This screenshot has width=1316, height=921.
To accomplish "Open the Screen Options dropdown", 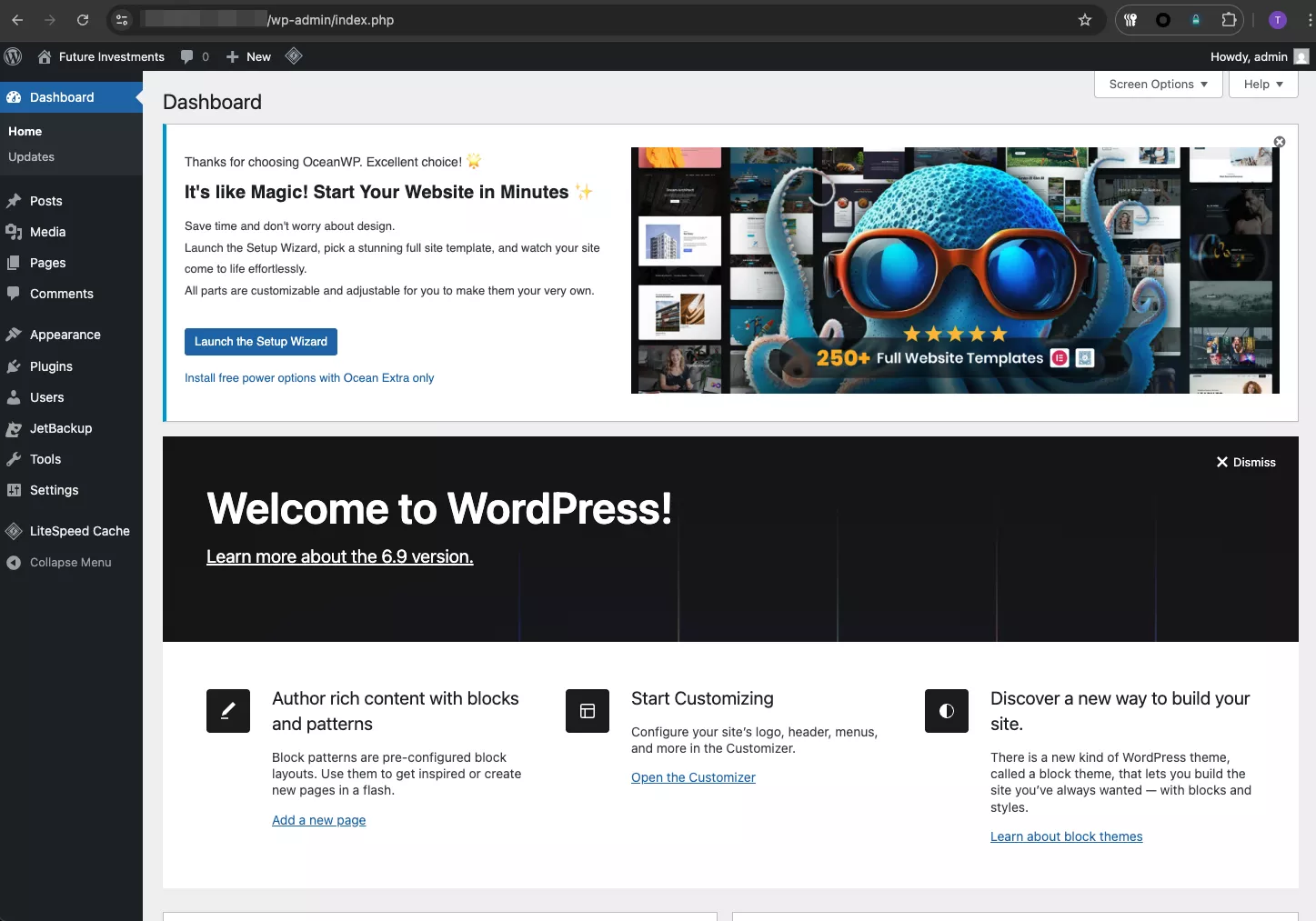I will [1157, 84].
